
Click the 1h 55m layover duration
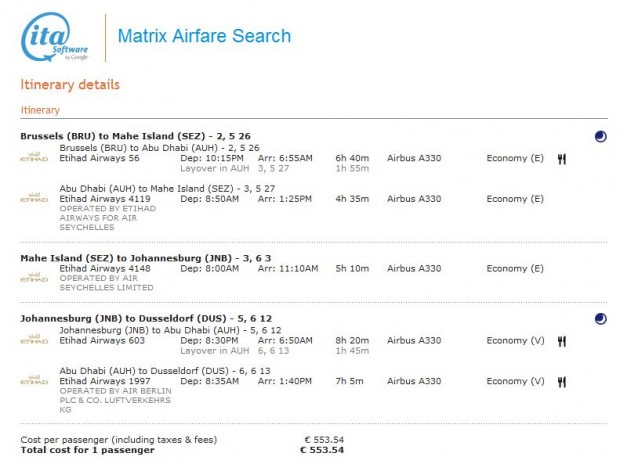352,169
